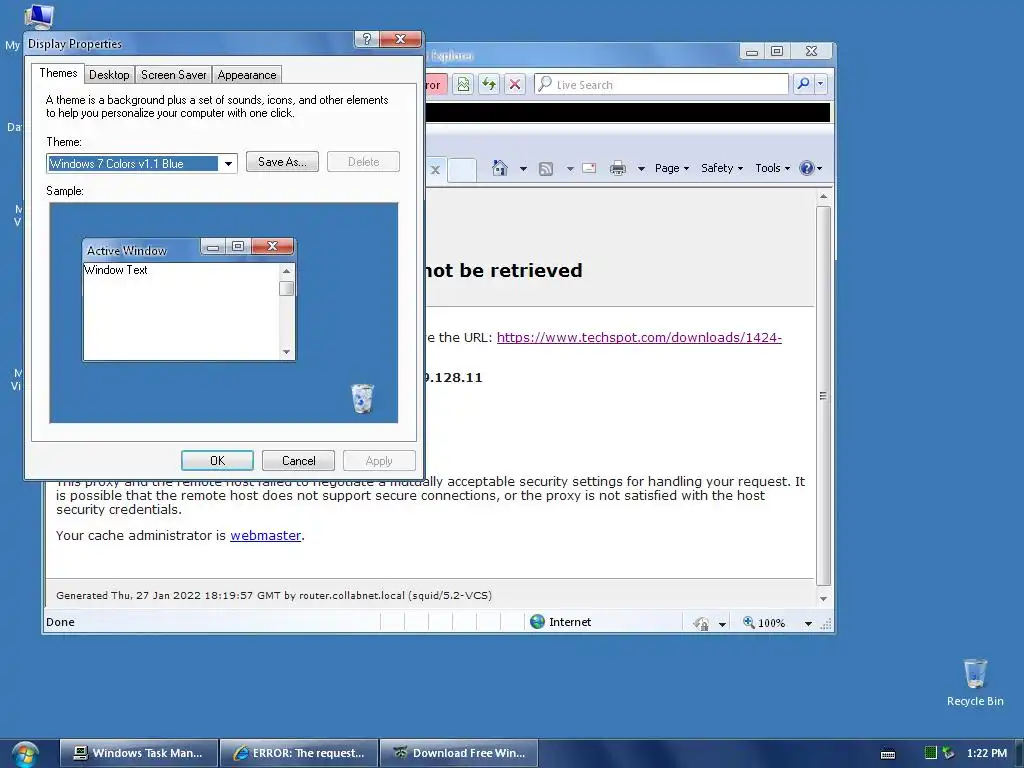This screenshot has height=768, width=1024.
Task: Switch to Windows Task Manager taskbar button
Action: [x=138, y=753]
